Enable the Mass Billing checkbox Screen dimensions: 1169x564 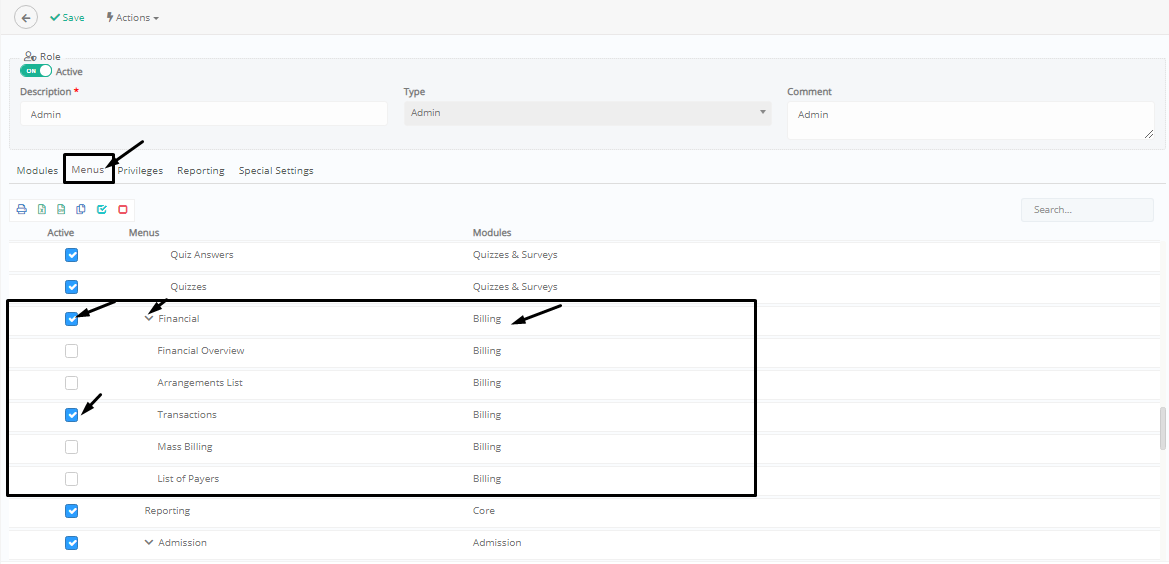(72, 447)
